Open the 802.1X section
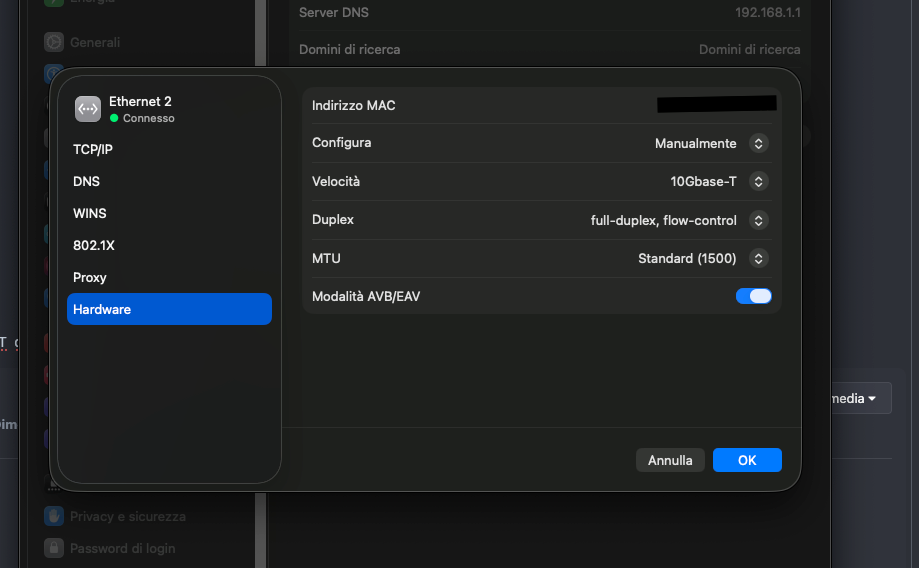 click(94, 245)
